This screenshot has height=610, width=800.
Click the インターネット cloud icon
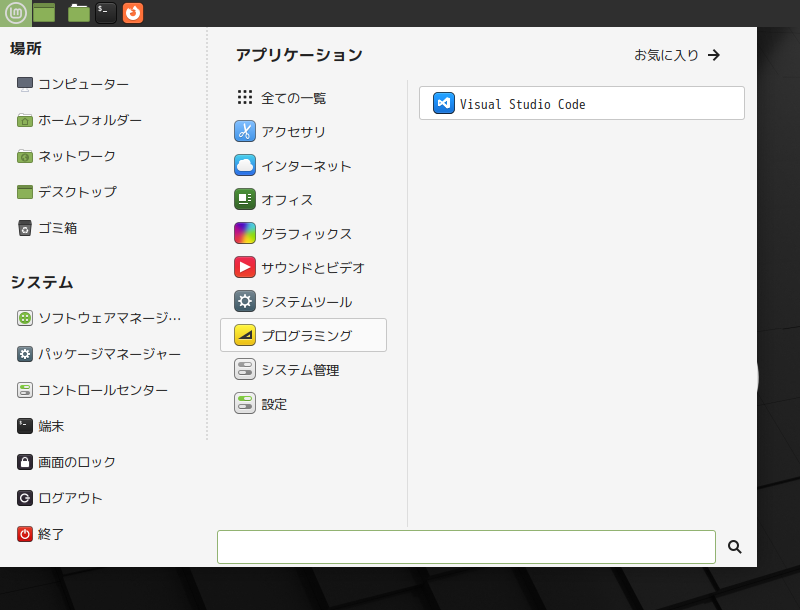point(245,166)
